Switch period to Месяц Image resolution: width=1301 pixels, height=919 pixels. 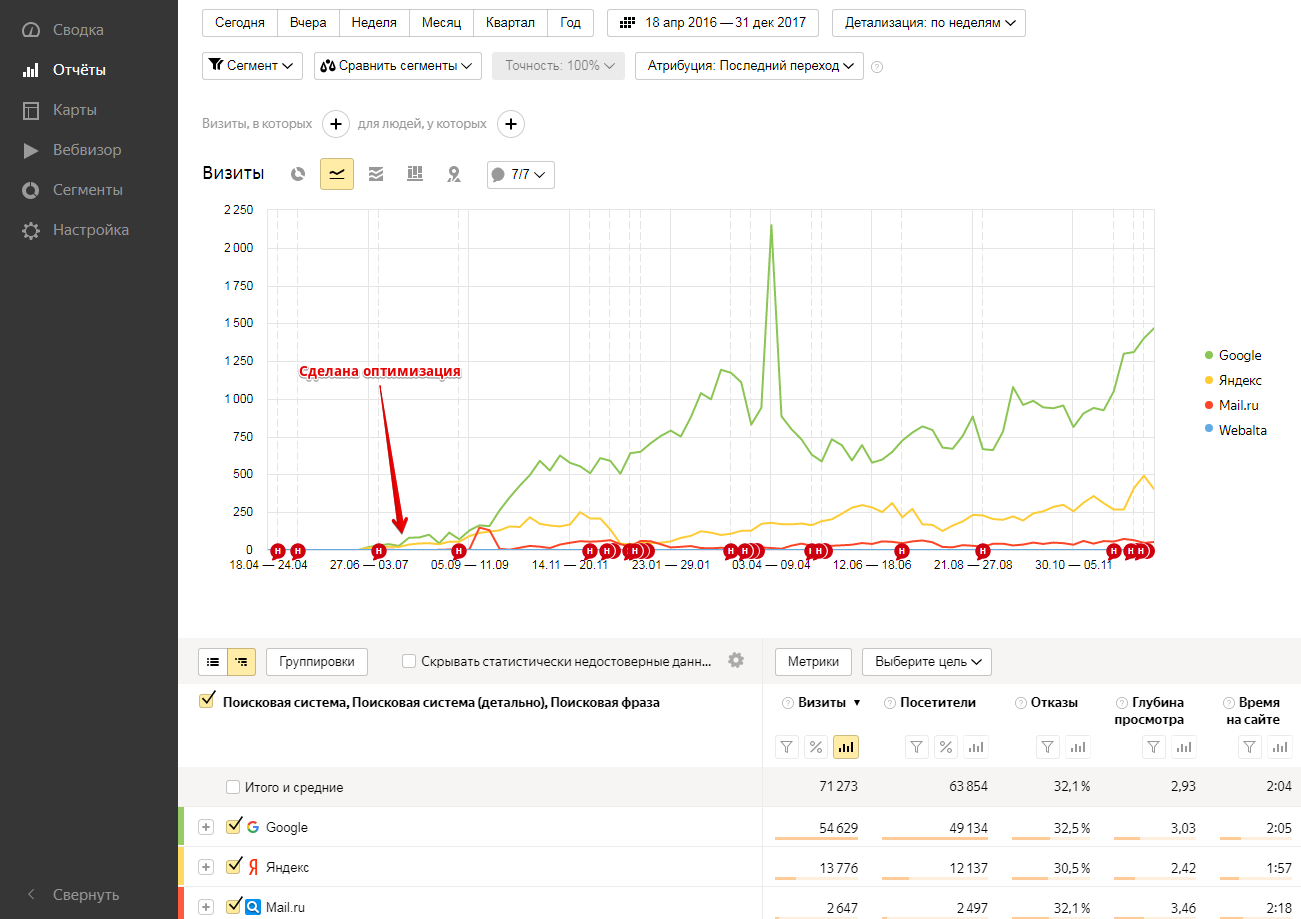pos(441,22)
